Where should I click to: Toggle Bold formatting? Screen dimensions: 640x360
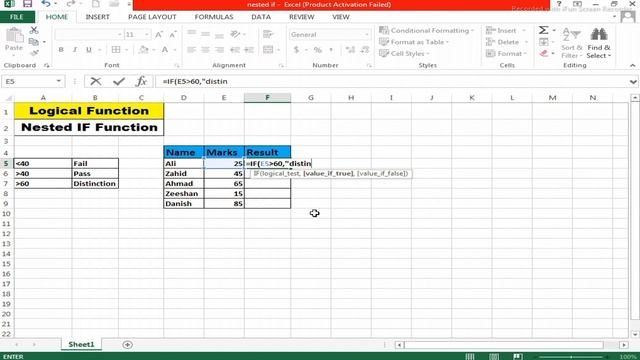[61, 50]
